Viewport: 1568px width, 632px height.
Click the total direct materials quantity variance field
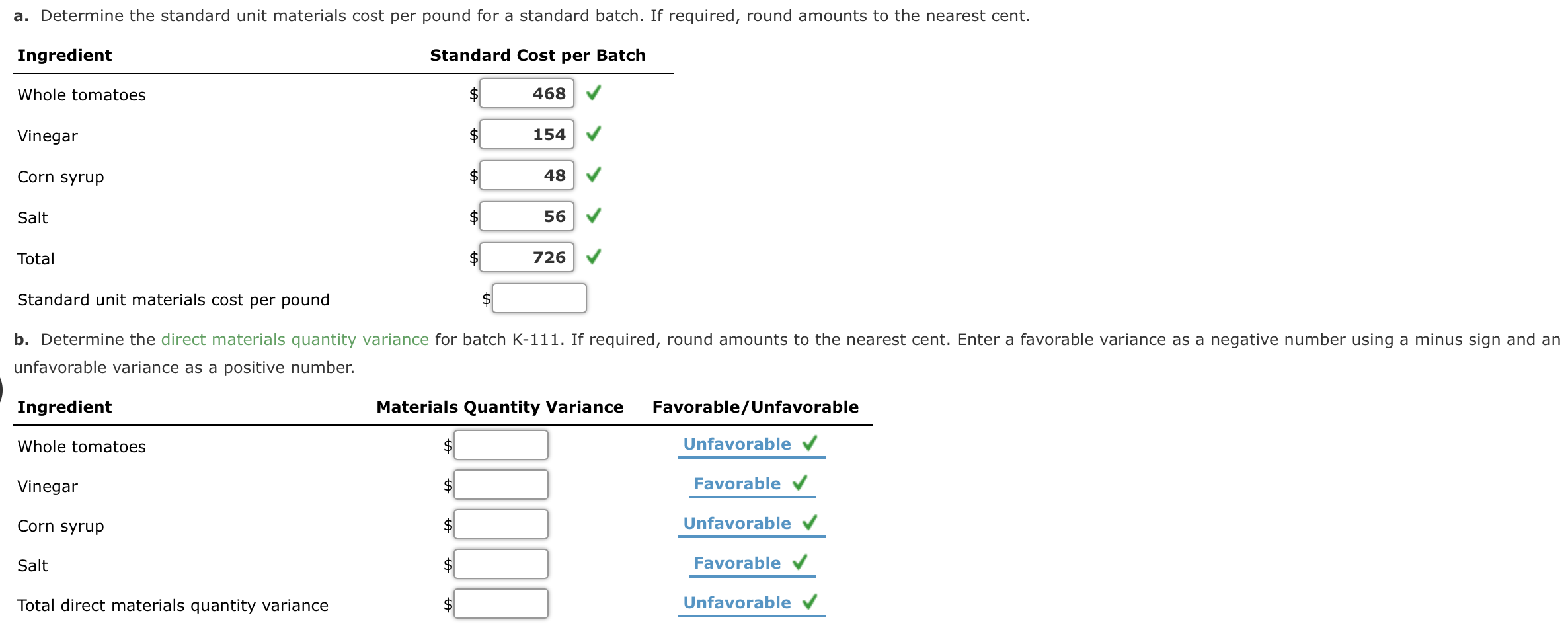(x=500, y=602)
